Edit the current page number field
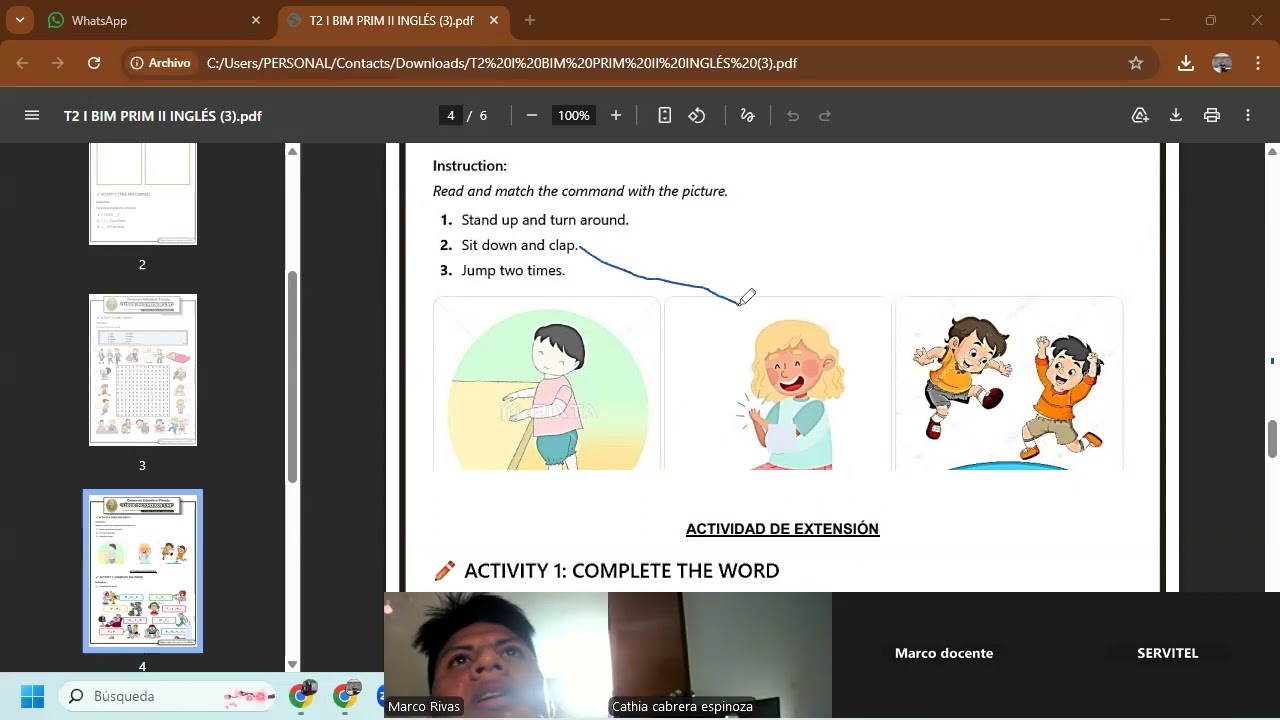The height and width of the screenshot is (720, 1280). coord(451,116)
